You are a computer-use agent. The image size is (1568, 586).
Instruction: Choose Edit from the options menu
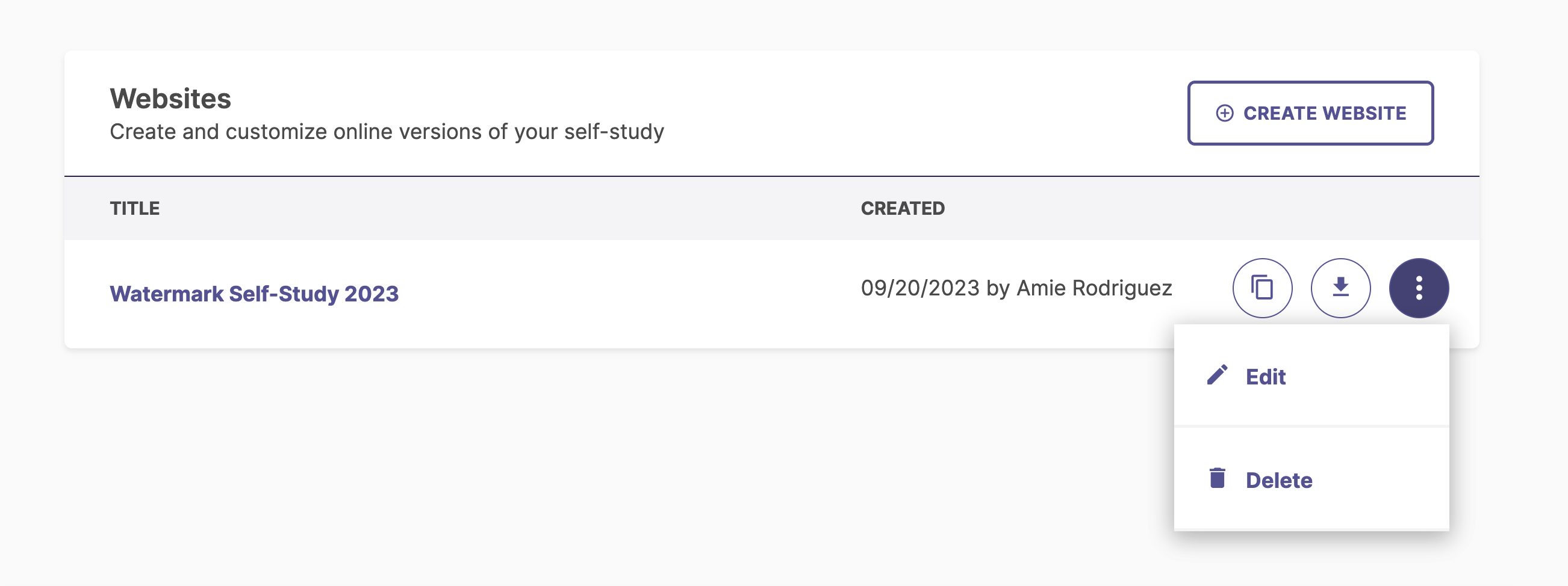(x=1311, y=375)
